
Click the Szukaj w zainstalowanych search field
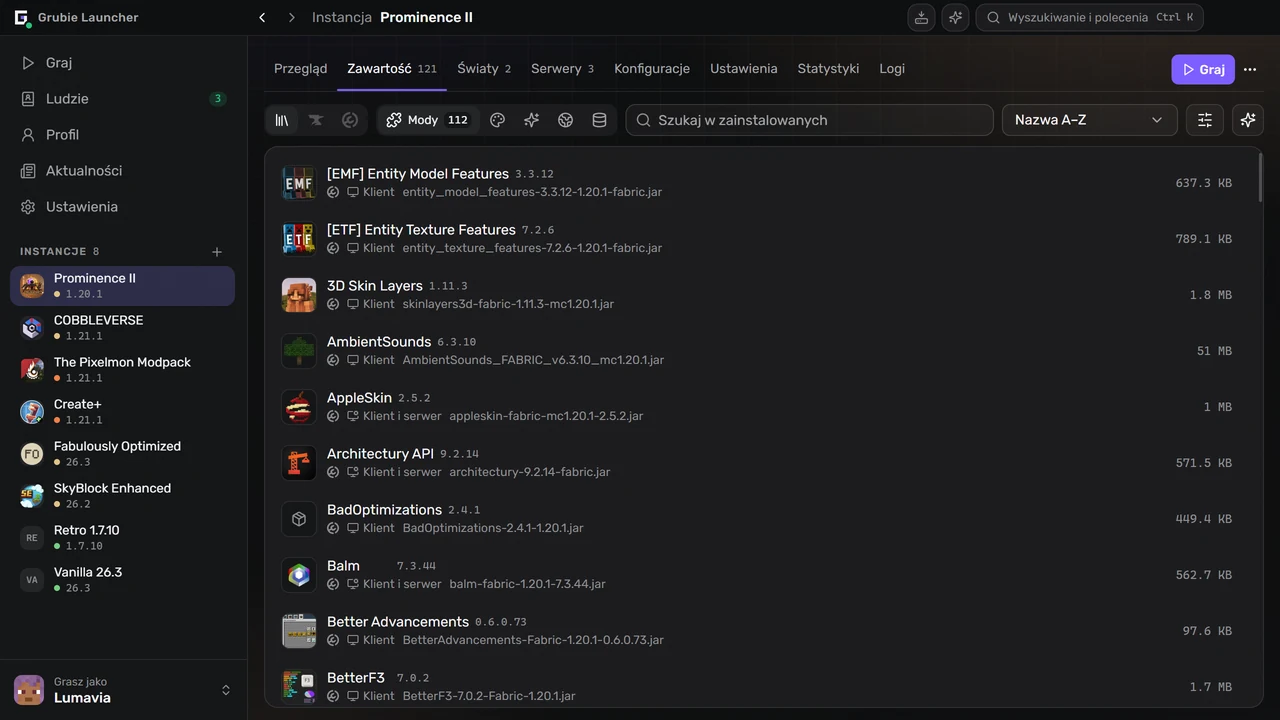coord(810,120)
